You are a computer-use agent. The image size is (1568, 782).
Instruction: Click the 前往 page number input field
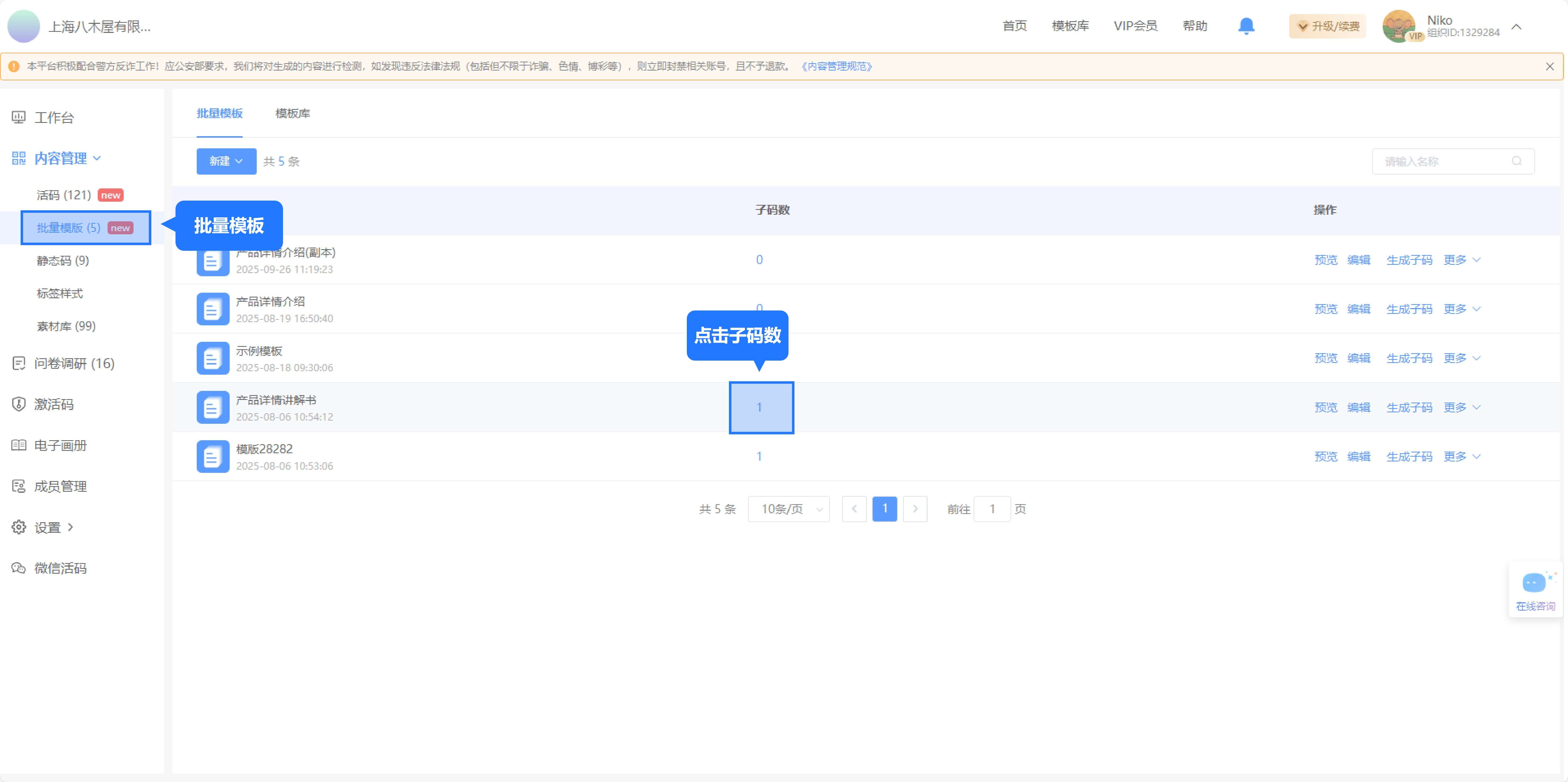tap(992, 509)
